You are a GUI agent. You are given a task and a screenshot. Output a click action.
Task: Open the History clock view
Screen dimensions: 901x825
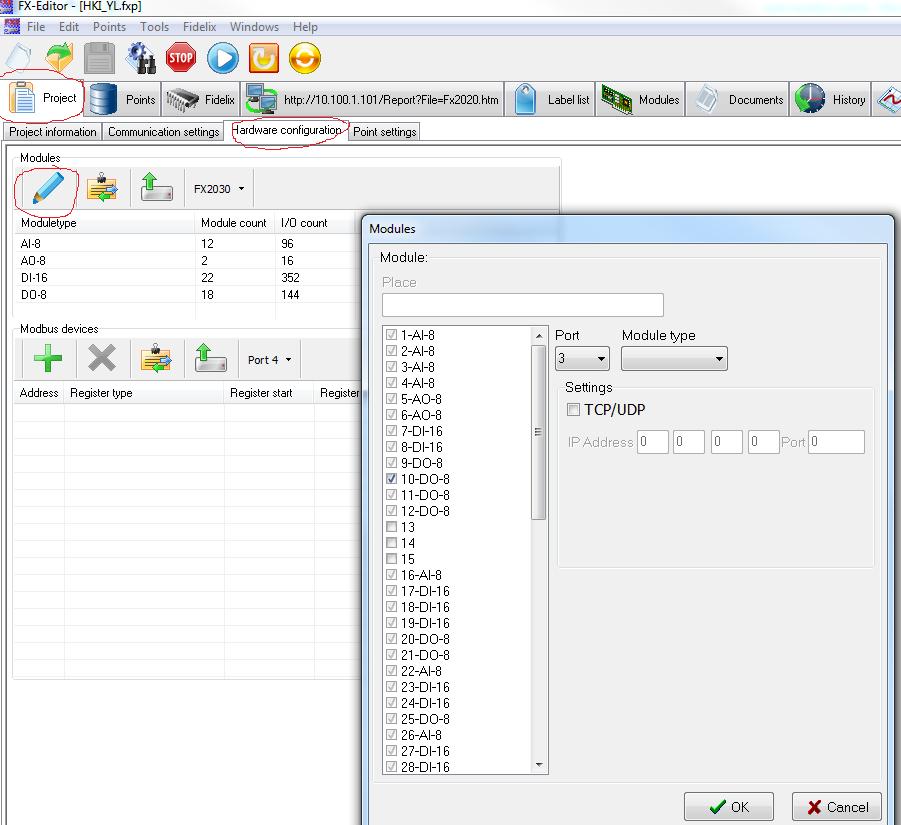830,99
